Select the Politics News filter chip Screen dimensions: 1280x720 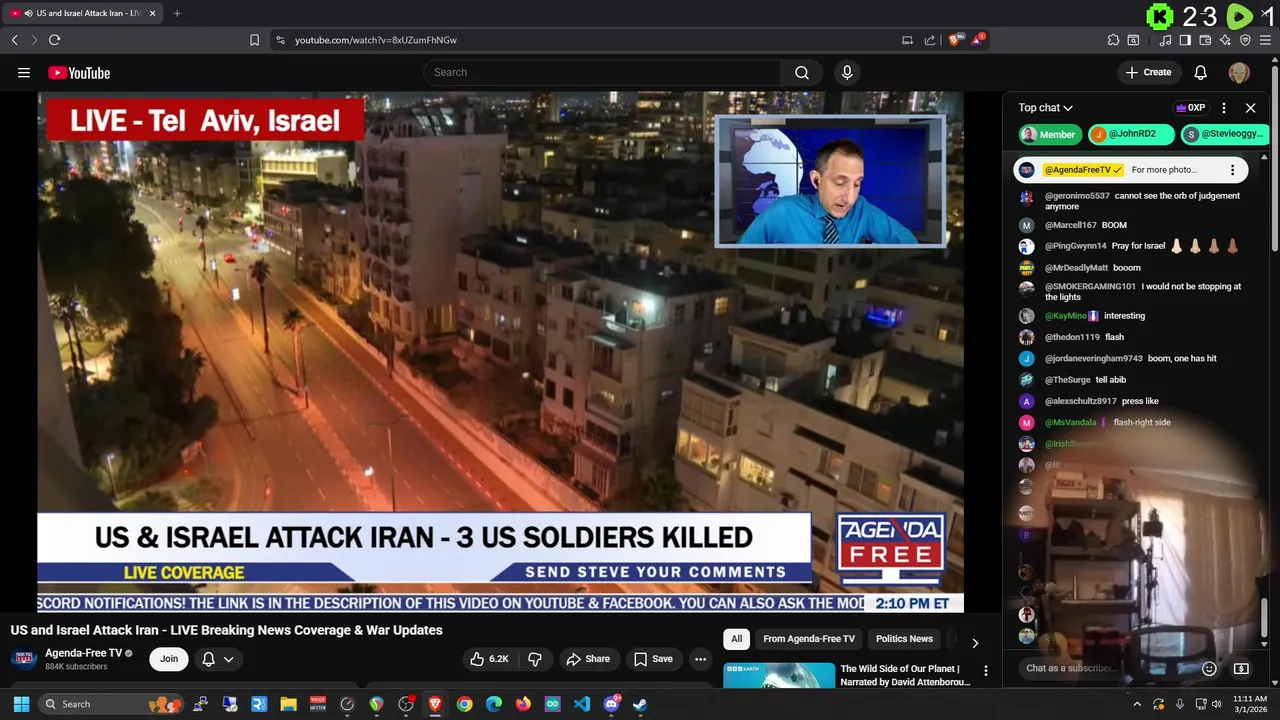904,639
